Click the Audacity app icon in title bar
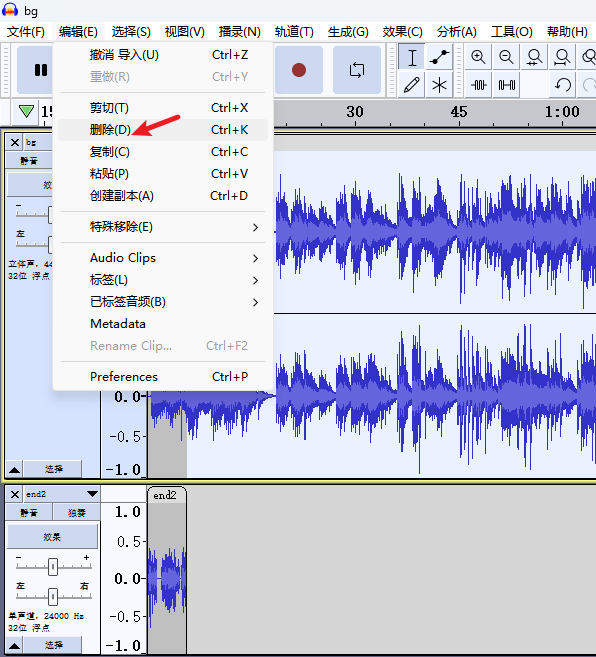Image resolution: width=596 pixels, height=657 pixels. click(x=10, y=10)
